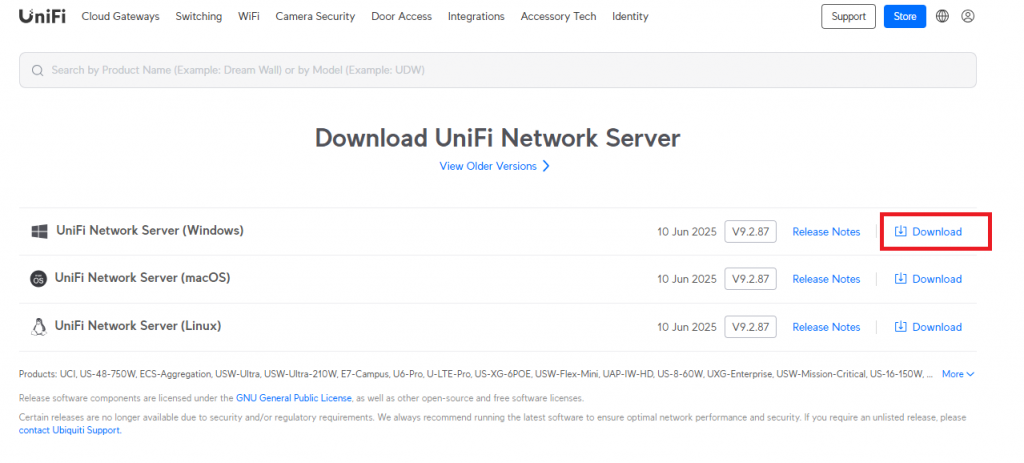1024x463 pixels.
Task: Click V9.2.87 badge in Linux row
Action: pos(750,327)
